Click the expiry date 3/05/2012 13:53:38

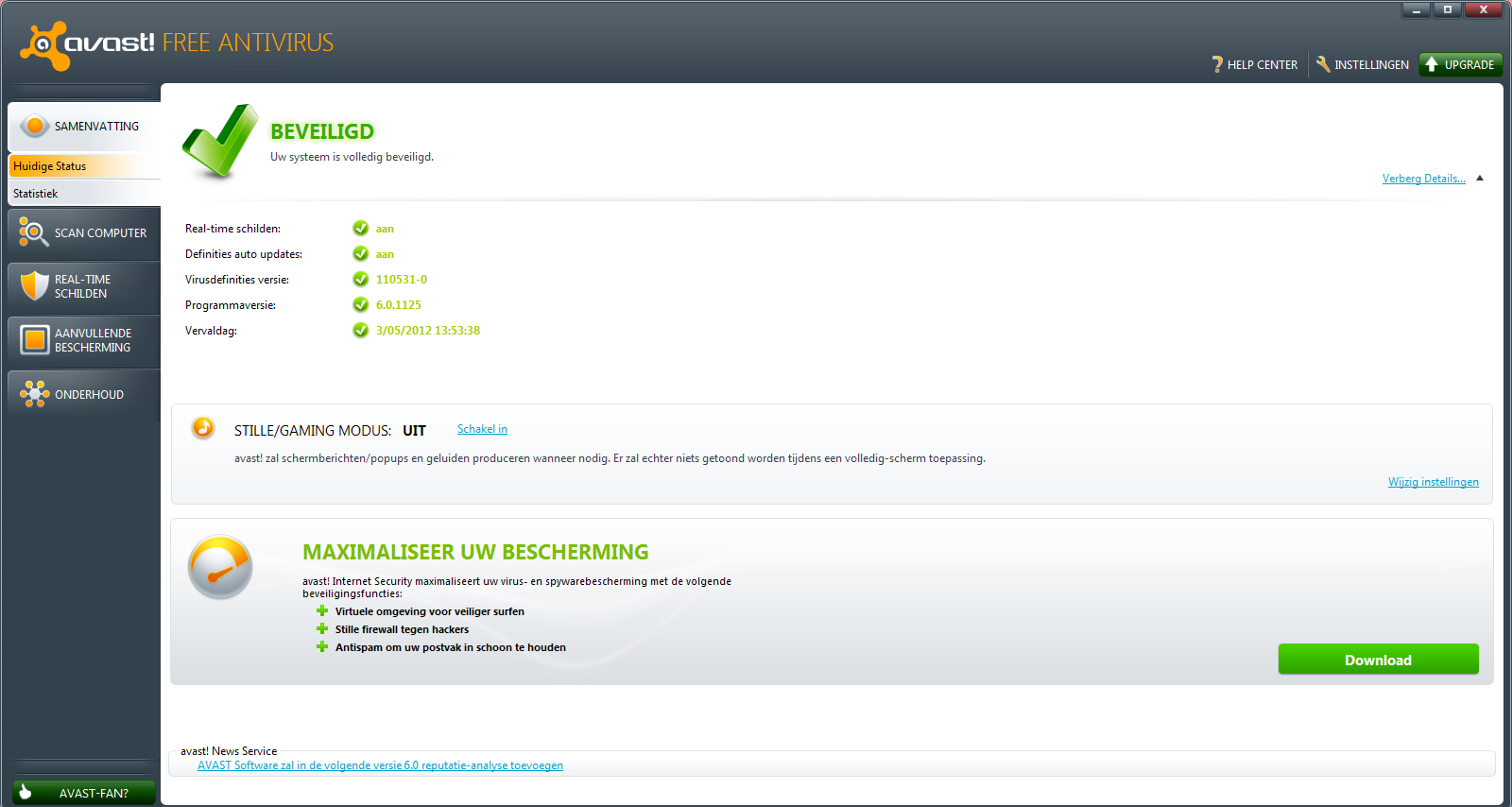click(x=428, y=330)
